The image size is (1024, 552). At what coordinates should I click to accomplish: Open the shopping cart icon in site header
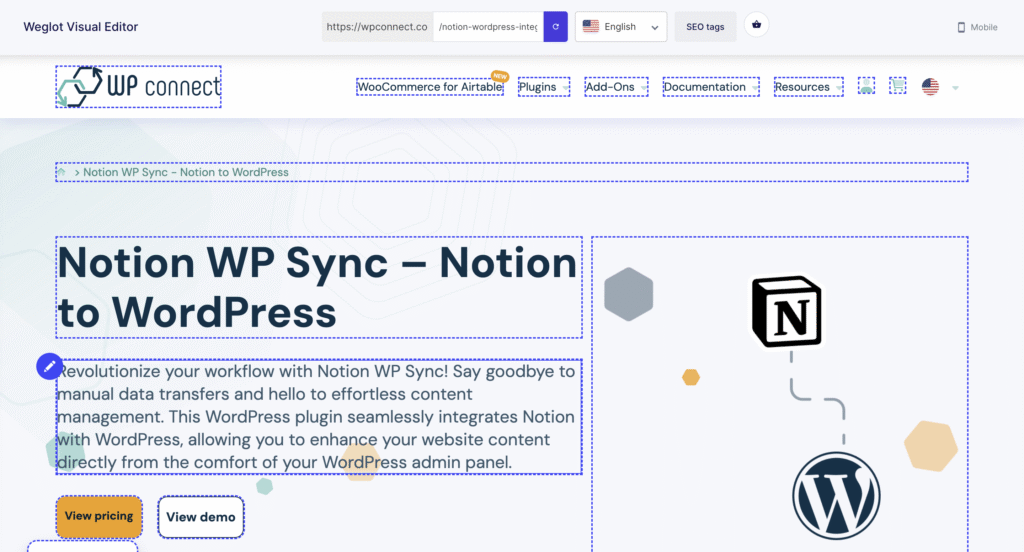898,86
